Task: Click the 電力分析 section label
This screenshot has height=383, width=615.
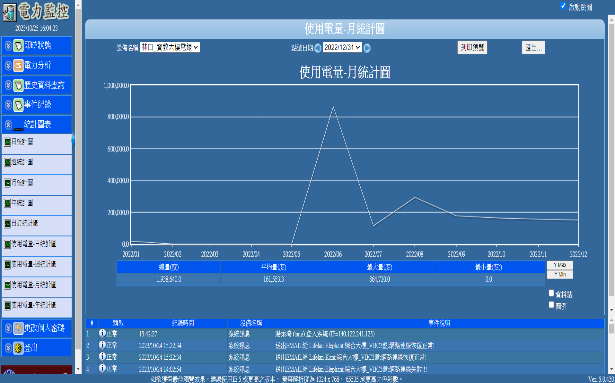Action: (38, 66)
